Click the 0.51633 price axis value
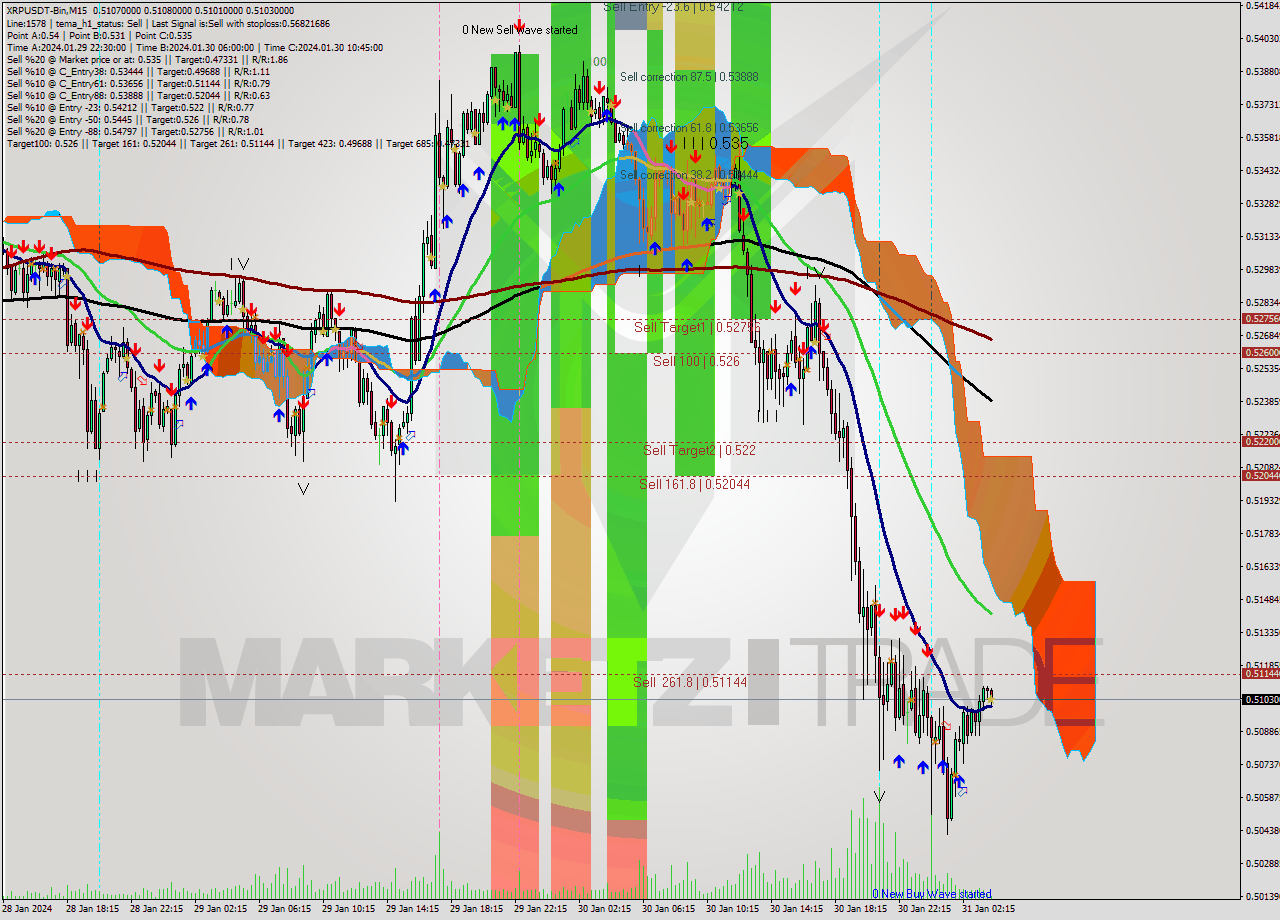The width and height of the screenshot is (1280, 920). tap(1263, 567)
